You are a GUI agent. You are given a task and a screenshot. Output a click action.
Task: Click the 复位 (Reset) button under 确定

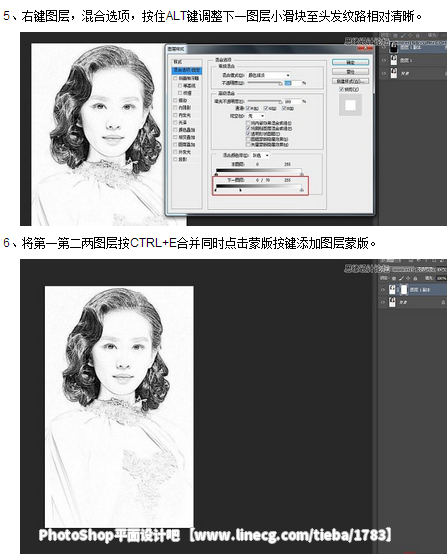pyautogui.click(x=350, y=72)
